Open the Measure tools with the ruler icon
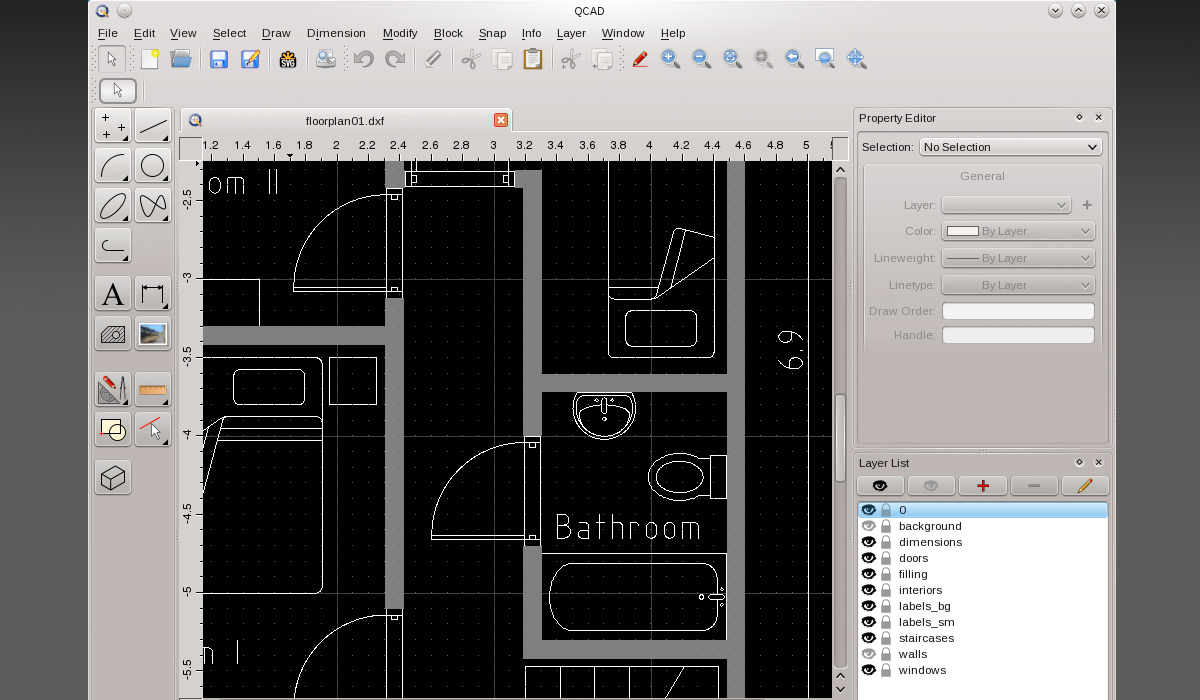 point(152,389)
